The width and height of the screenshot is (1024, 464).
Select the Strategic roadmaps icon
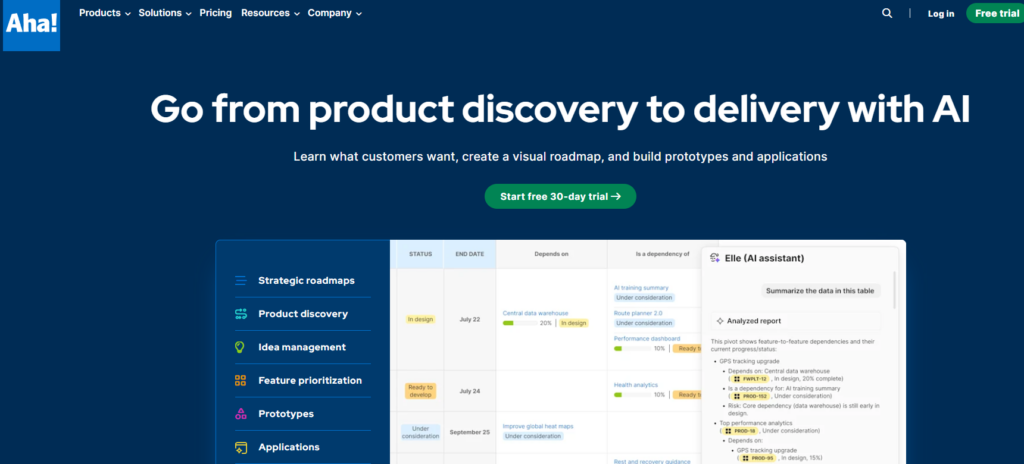[x=240, y=280]
